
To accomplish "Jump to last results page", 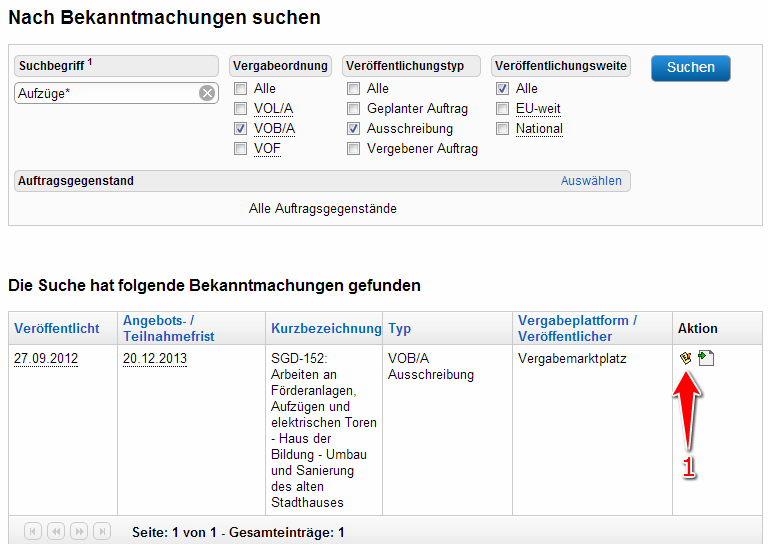I will [x=101, y=531].
